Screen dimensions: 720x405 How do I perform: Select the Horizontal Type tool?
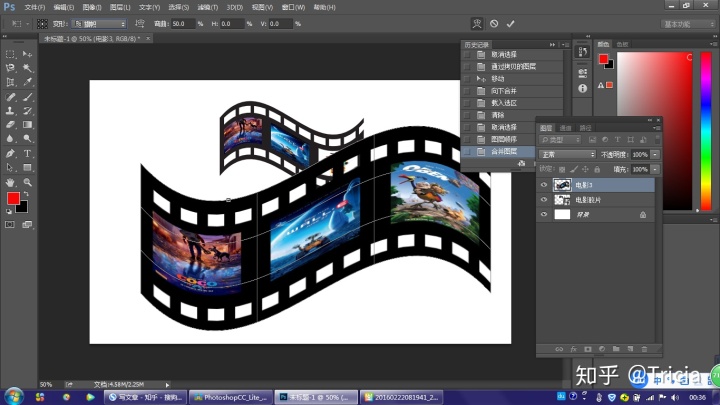coord(28,153)
